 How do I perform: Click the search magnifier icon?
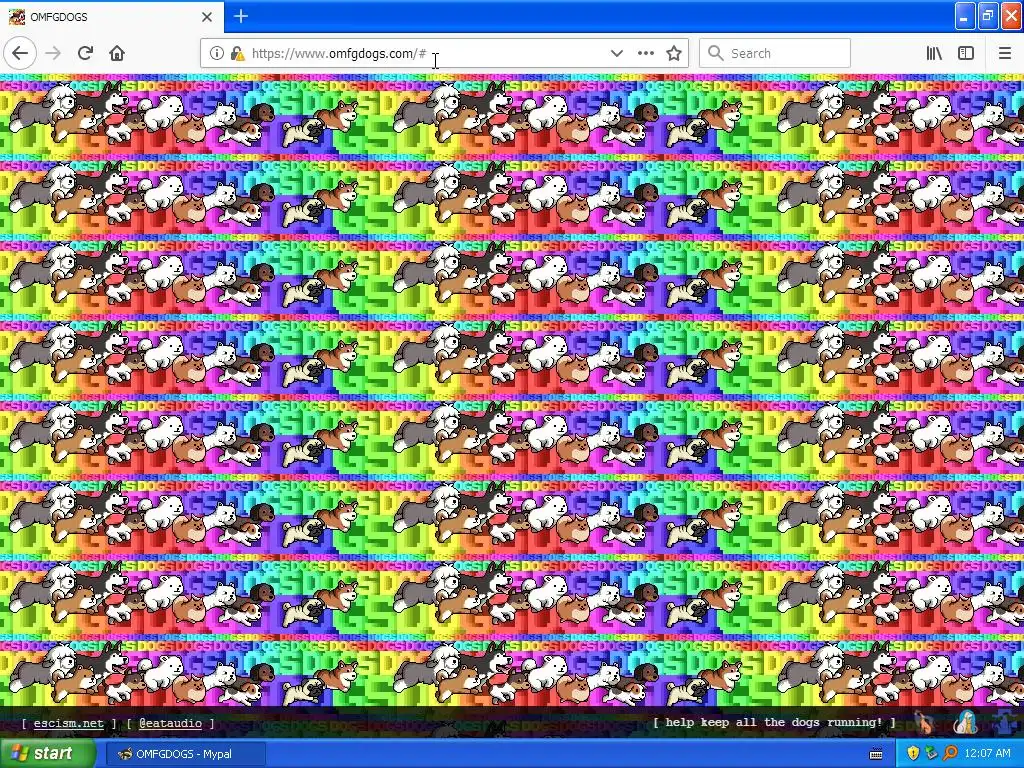click(x=716, y=53)
